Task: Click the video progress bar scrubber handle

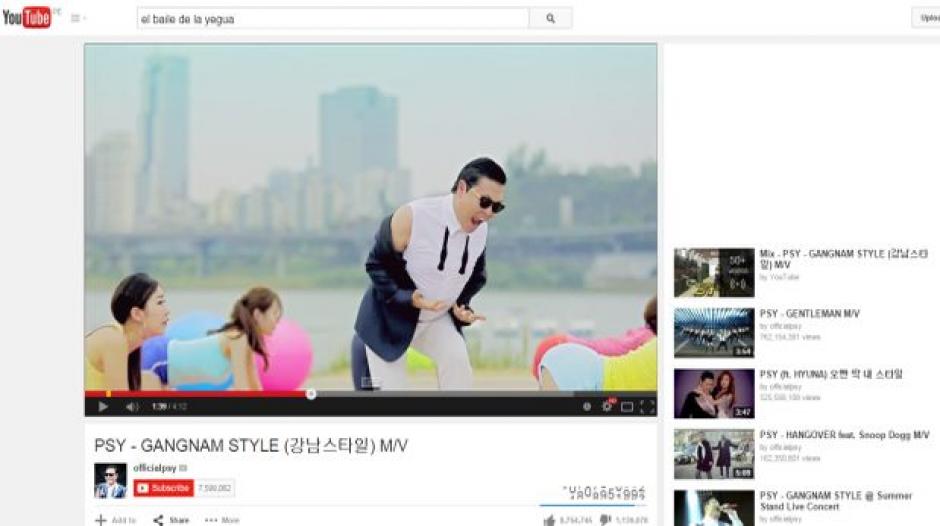Action: (311, 394)
